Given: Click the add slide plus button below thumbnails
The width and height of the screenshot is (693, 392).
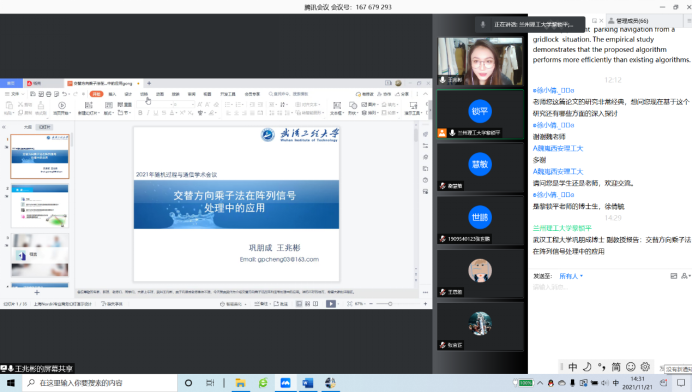Looking at the screenshot, I should coord(37,293).
